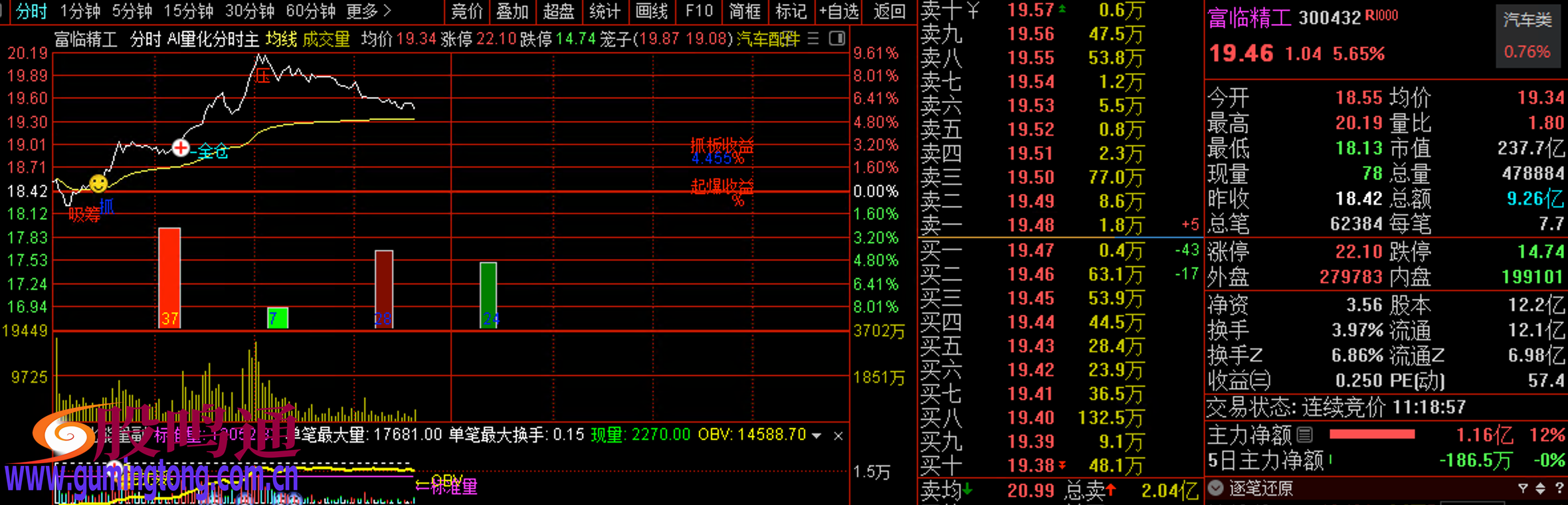Toggle the side panel layout icon
The height and width of the screenshot is (505, 1568).
coord(837,39)
